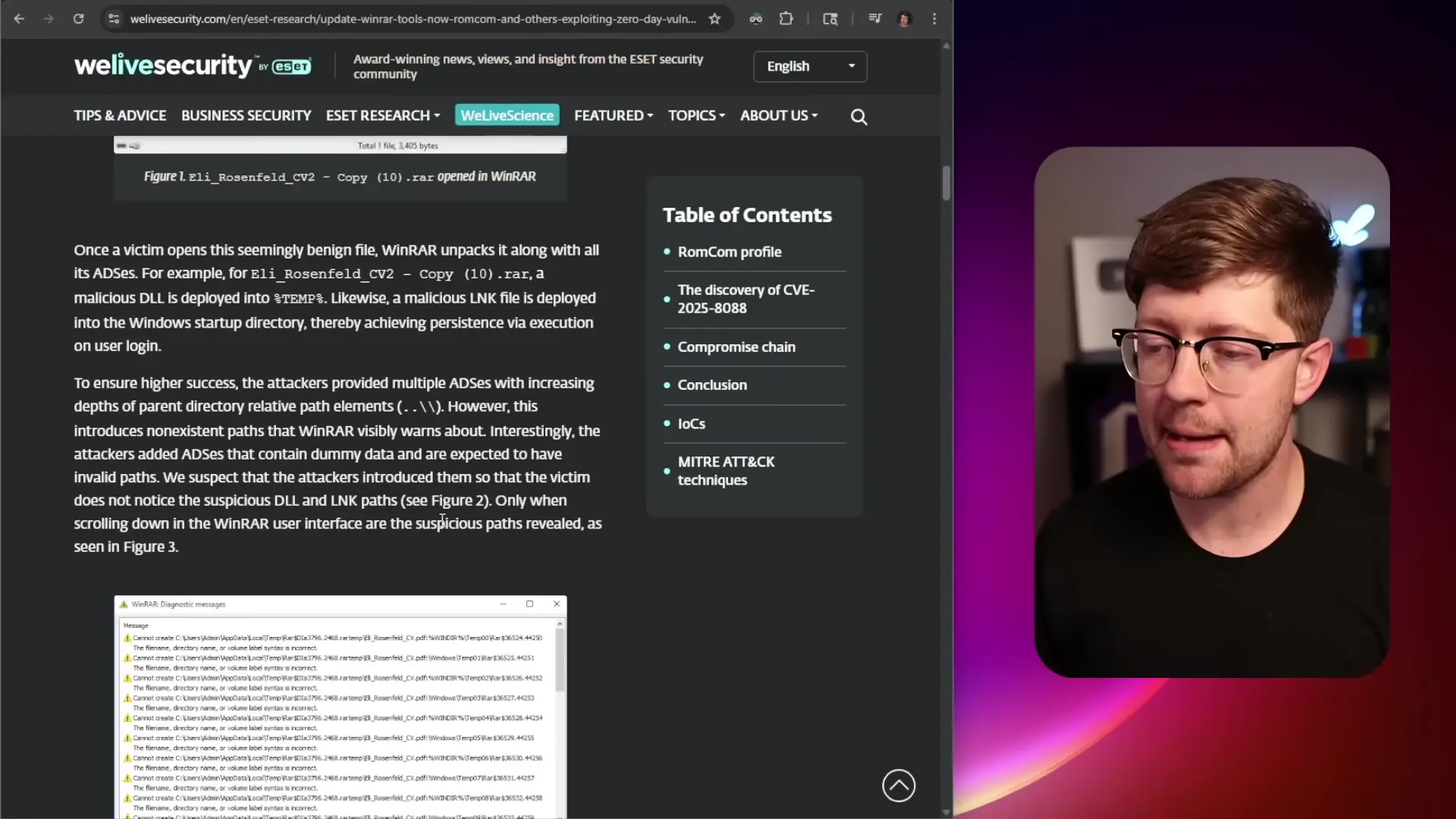Click the WinRAR Diagnostic messages screenshot

(x=340, y=707)
